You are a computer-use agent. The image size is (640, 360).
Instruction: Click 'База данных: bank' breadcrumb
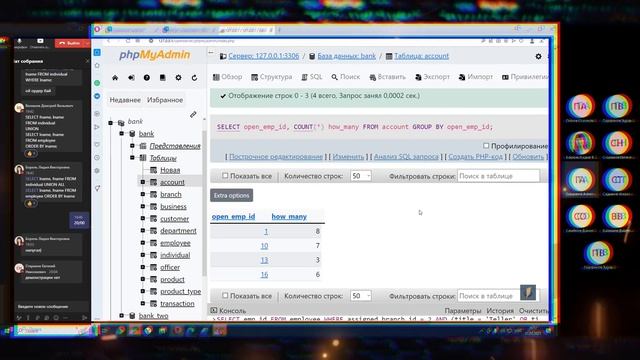point(347,56)
